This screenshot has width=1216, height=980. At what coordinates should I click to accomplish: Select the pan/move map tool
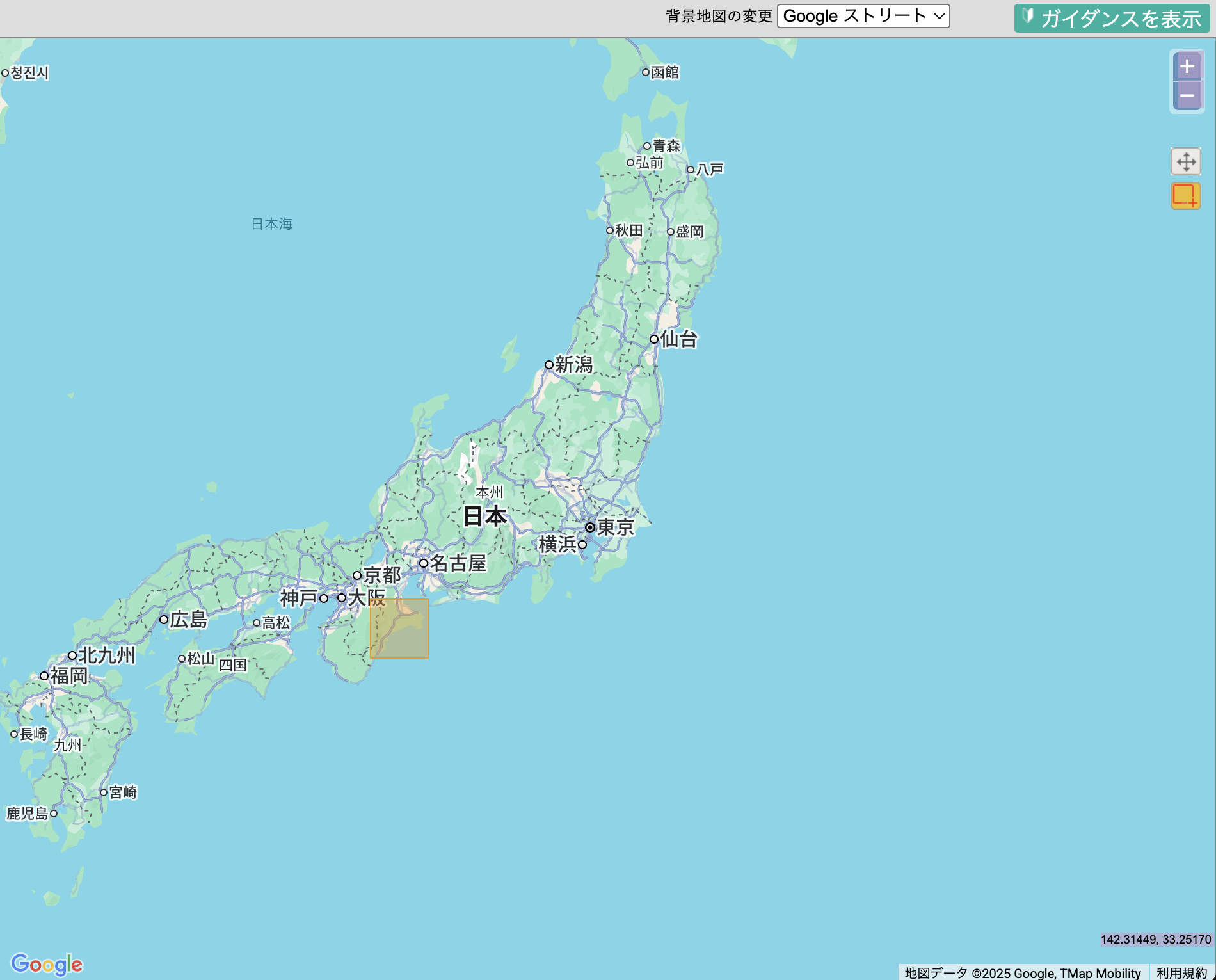click(x=1186, y=161)
